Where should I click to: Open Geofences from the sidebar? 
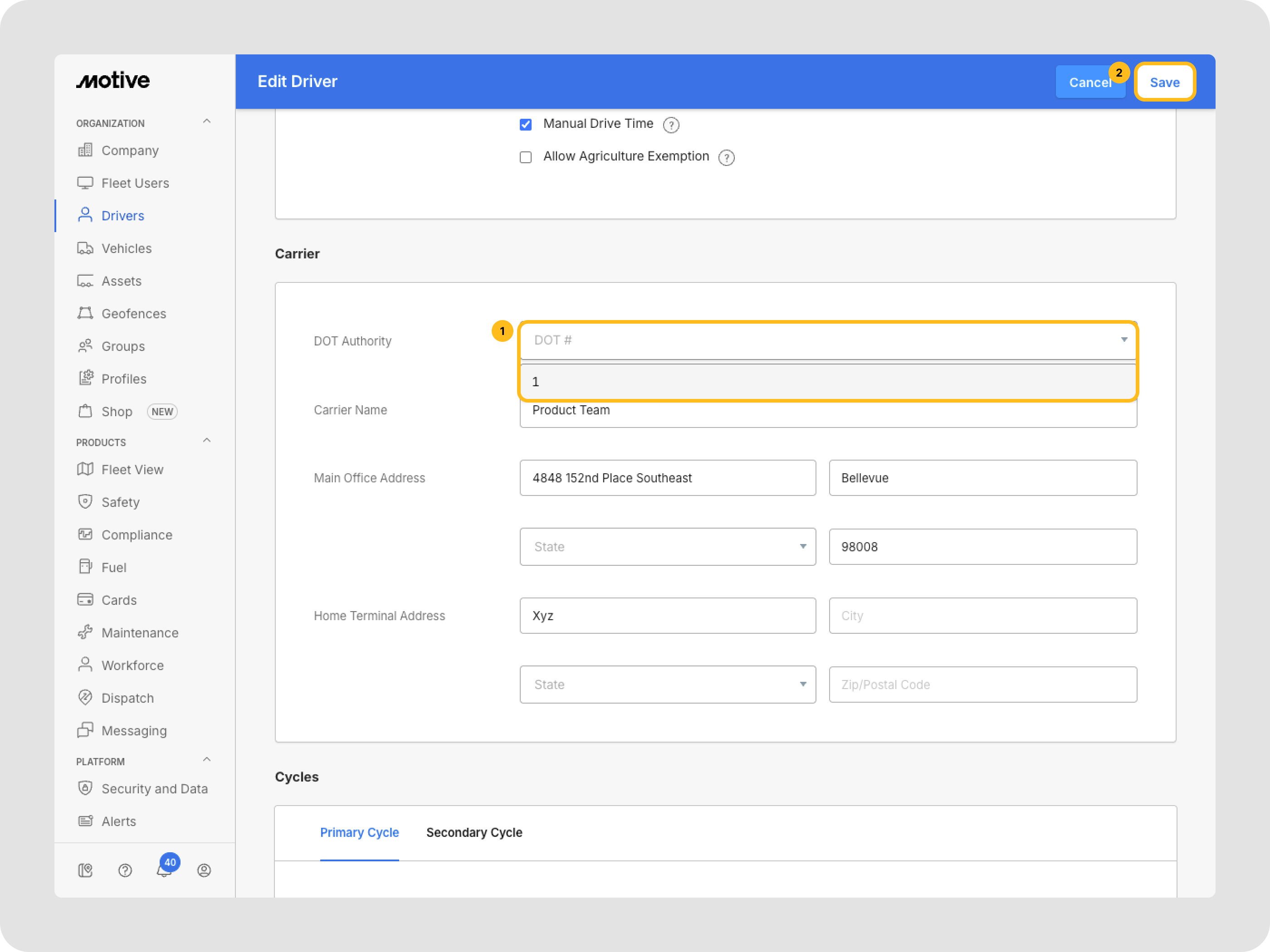pyautogui.click(x=133, y=313)
